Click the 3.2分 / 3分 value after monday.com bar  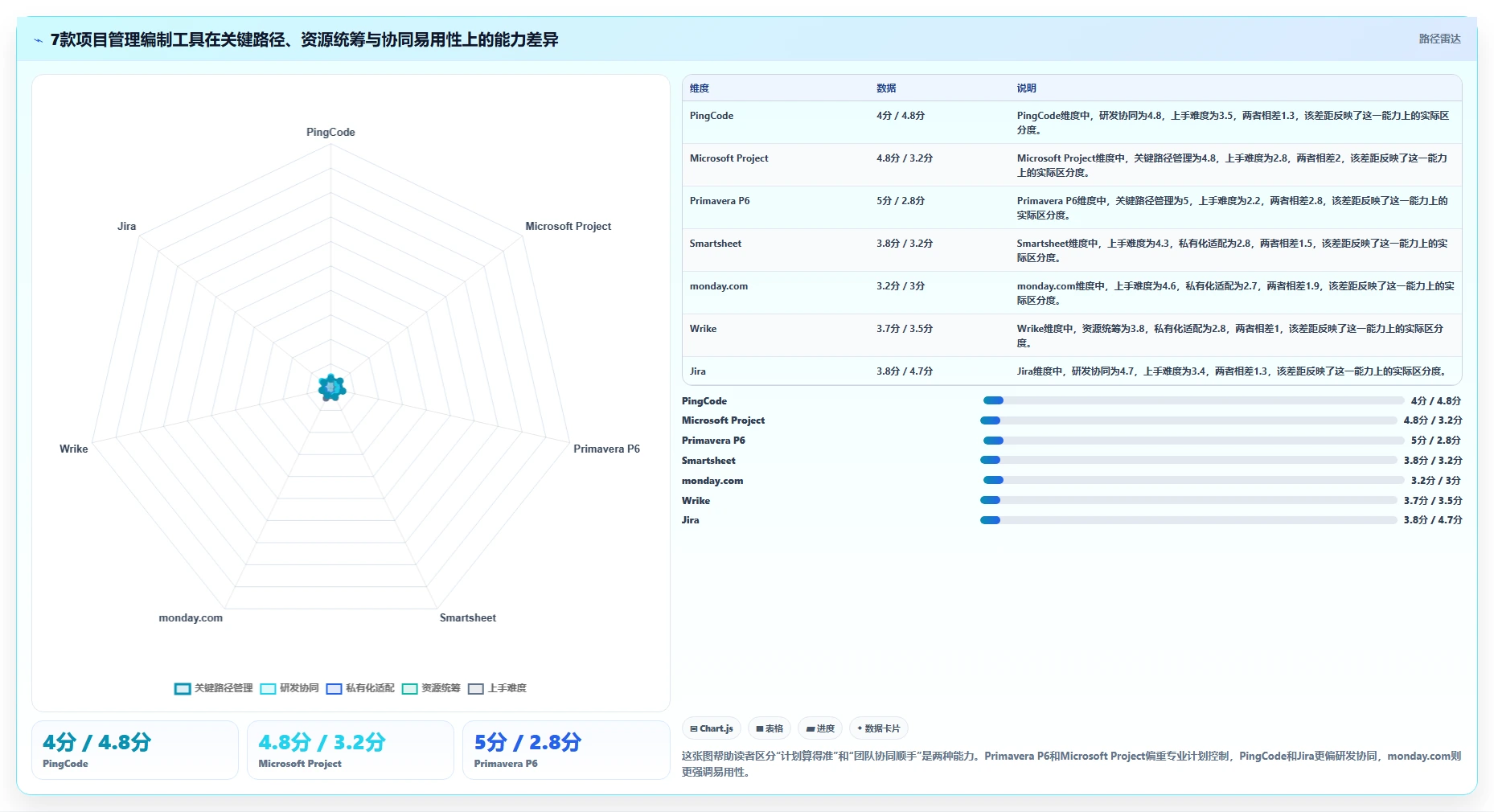[1436, 480]
